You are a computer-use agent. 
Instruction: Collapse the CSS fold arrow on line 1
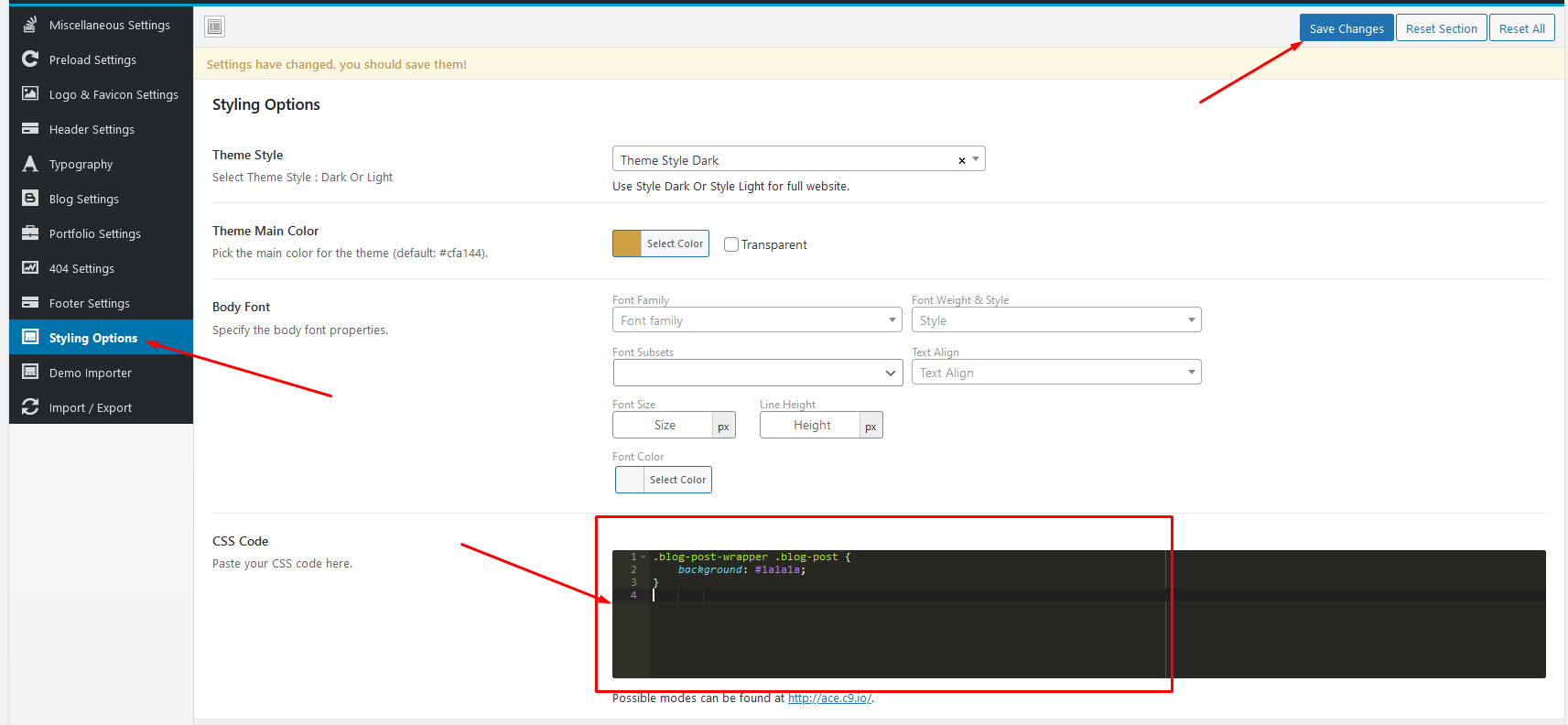click(x=643, y=557)
